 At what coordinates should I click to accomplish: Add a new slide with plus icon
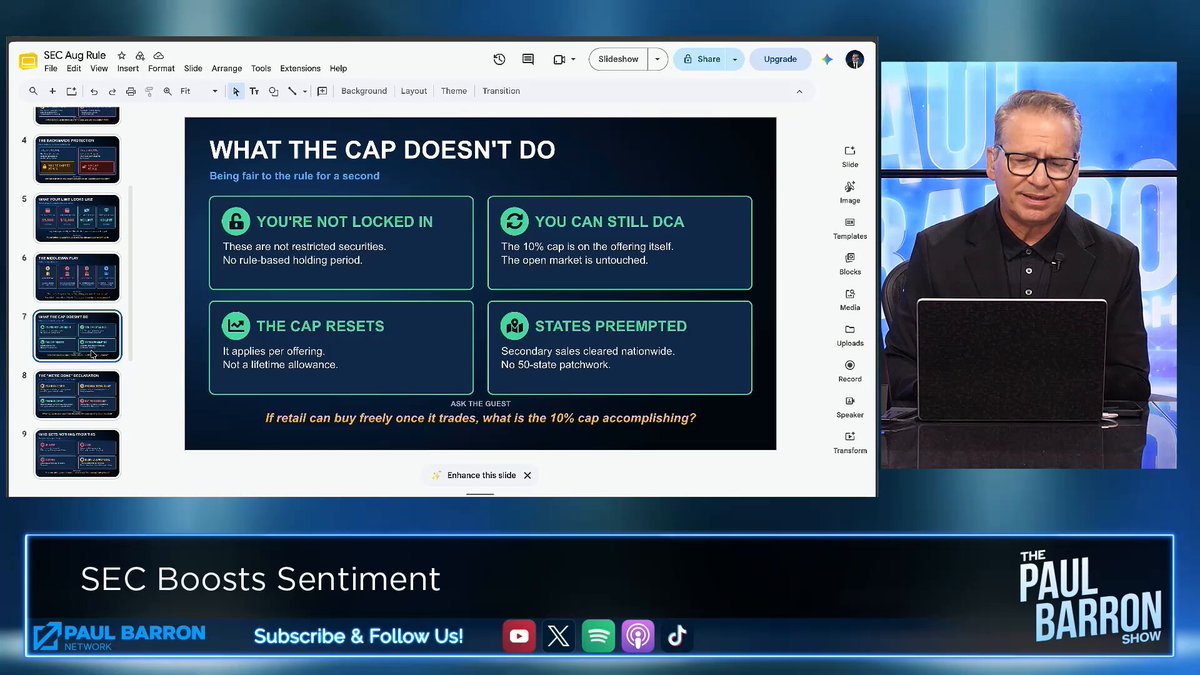click(52, 91)
